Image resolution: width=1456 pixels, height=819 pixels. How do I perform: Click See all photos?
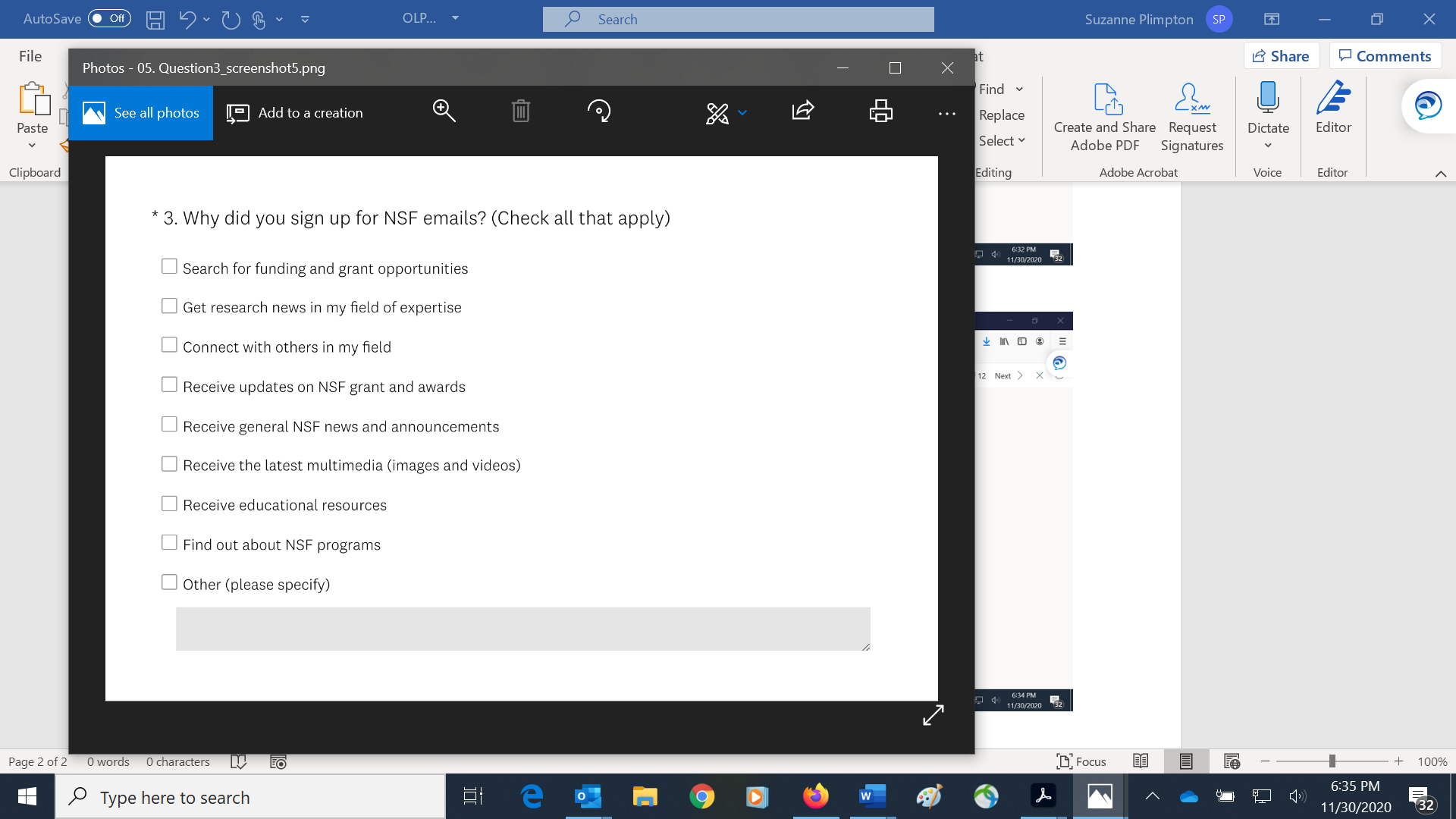point(141,113)
